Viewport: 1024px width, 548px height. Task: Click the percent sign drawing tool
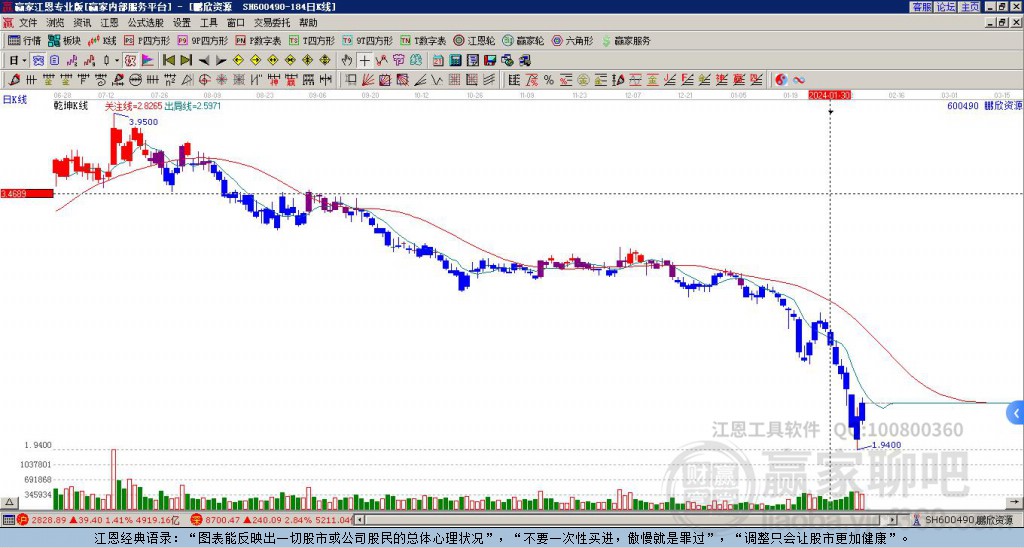[x=549, y=80]
